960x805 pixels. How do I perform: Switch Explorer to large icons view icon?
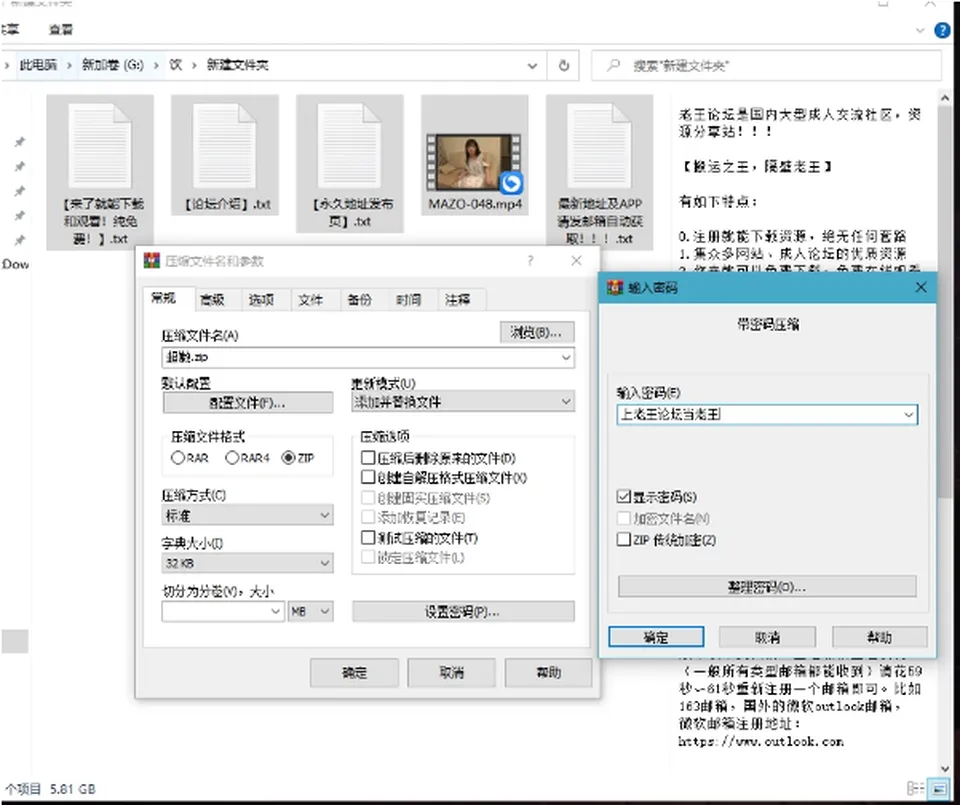click(x=937, y=788)
